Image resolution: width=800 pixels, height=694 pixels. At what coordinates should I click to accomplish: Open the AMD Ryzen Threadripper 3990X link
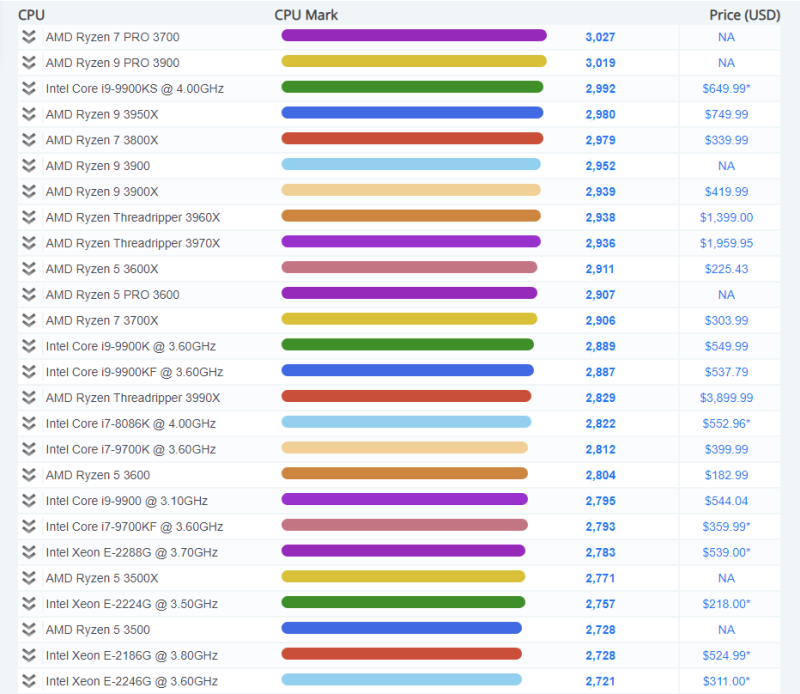click(x=133, y=398)
